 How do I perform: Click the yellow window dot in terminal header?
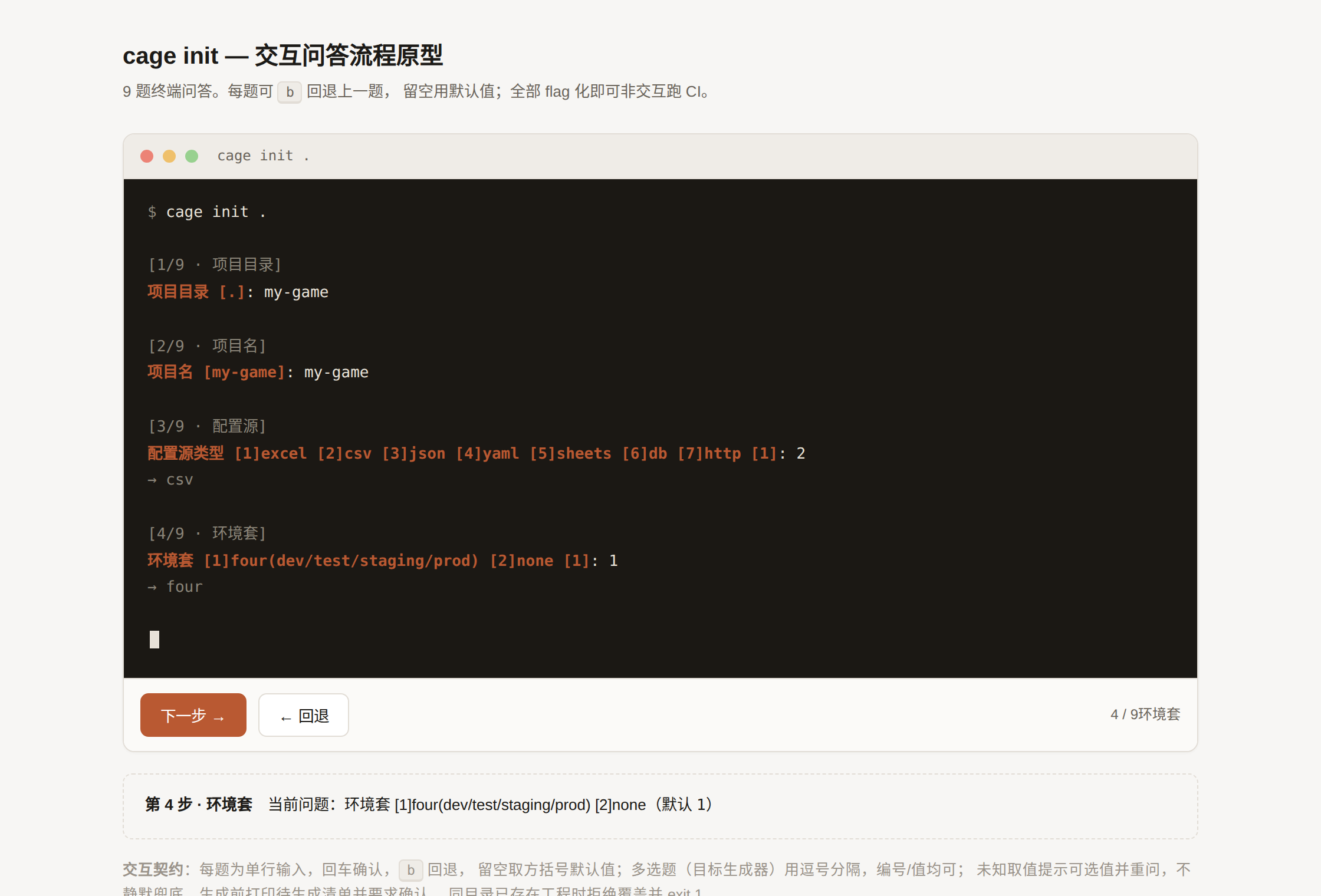(x=169, y=156)
